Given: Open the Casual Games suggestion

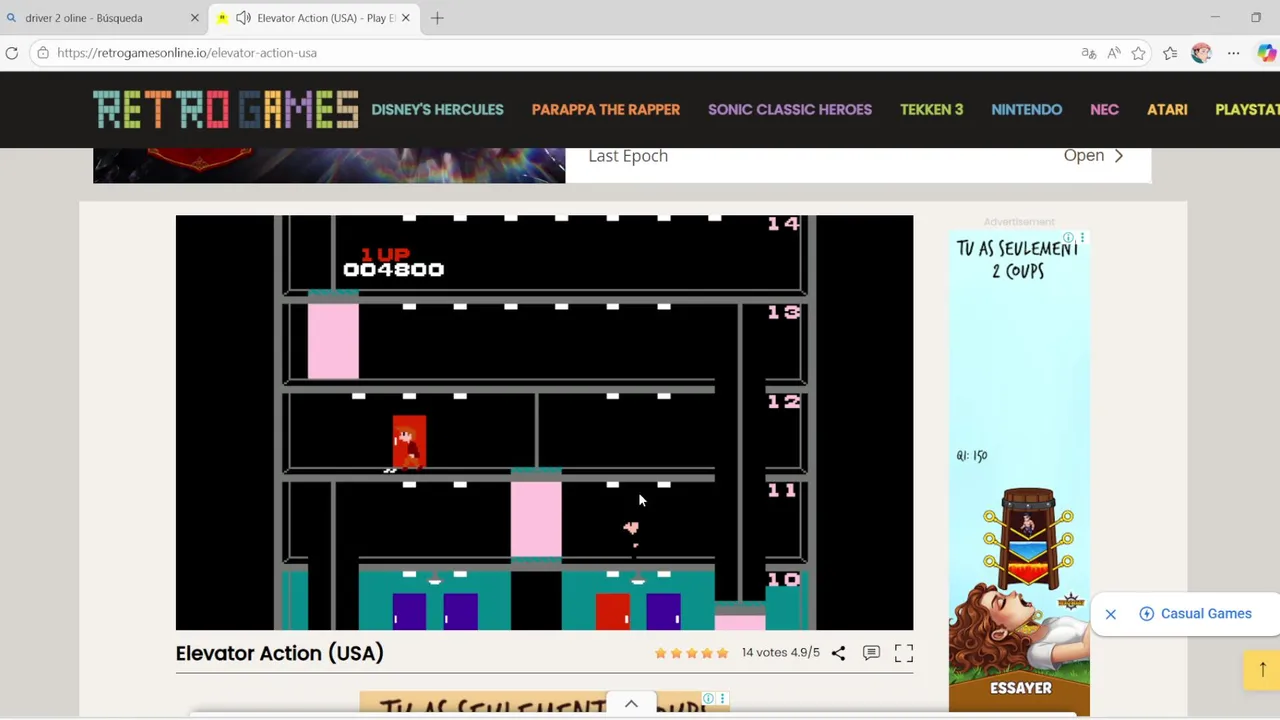Looking at the screenshot, I should 1195,614.
